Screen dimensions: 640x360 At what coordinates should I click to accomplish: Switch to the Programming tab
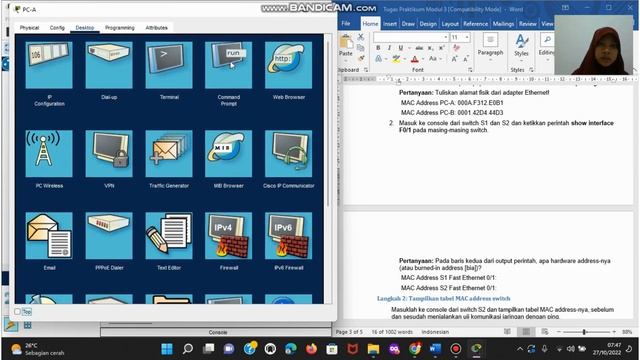[120, 28]
